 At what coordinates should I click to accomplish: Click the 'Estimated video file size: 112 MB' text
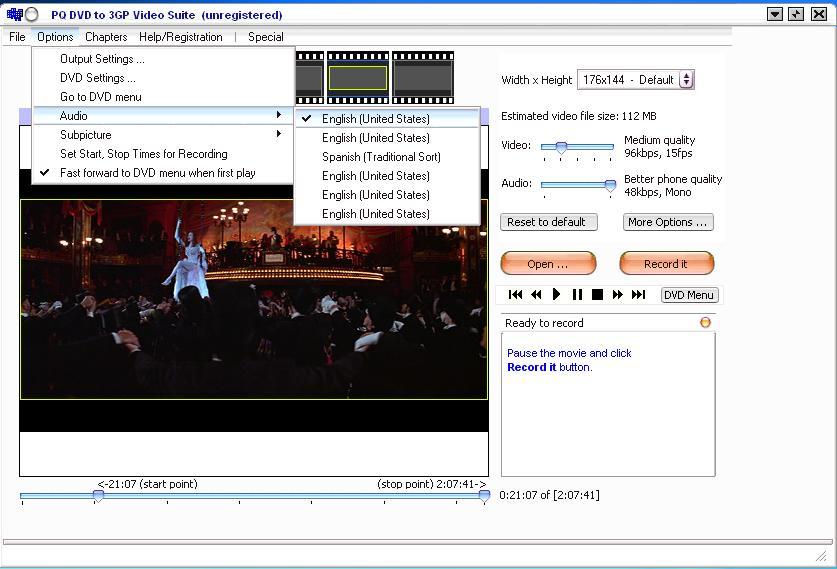coord(579,116)
